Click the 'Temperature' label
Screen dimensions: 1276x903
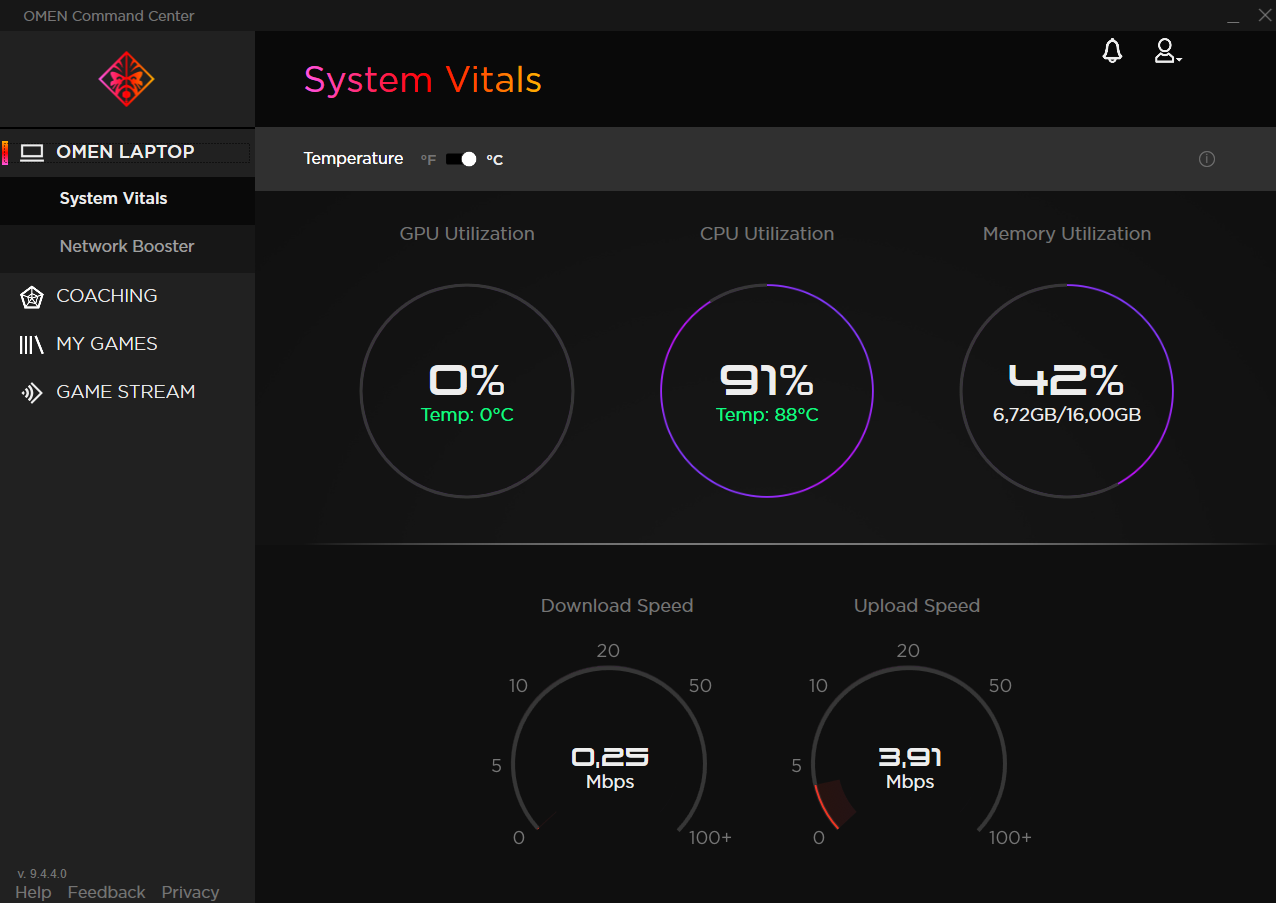click(x=353, y=159)
